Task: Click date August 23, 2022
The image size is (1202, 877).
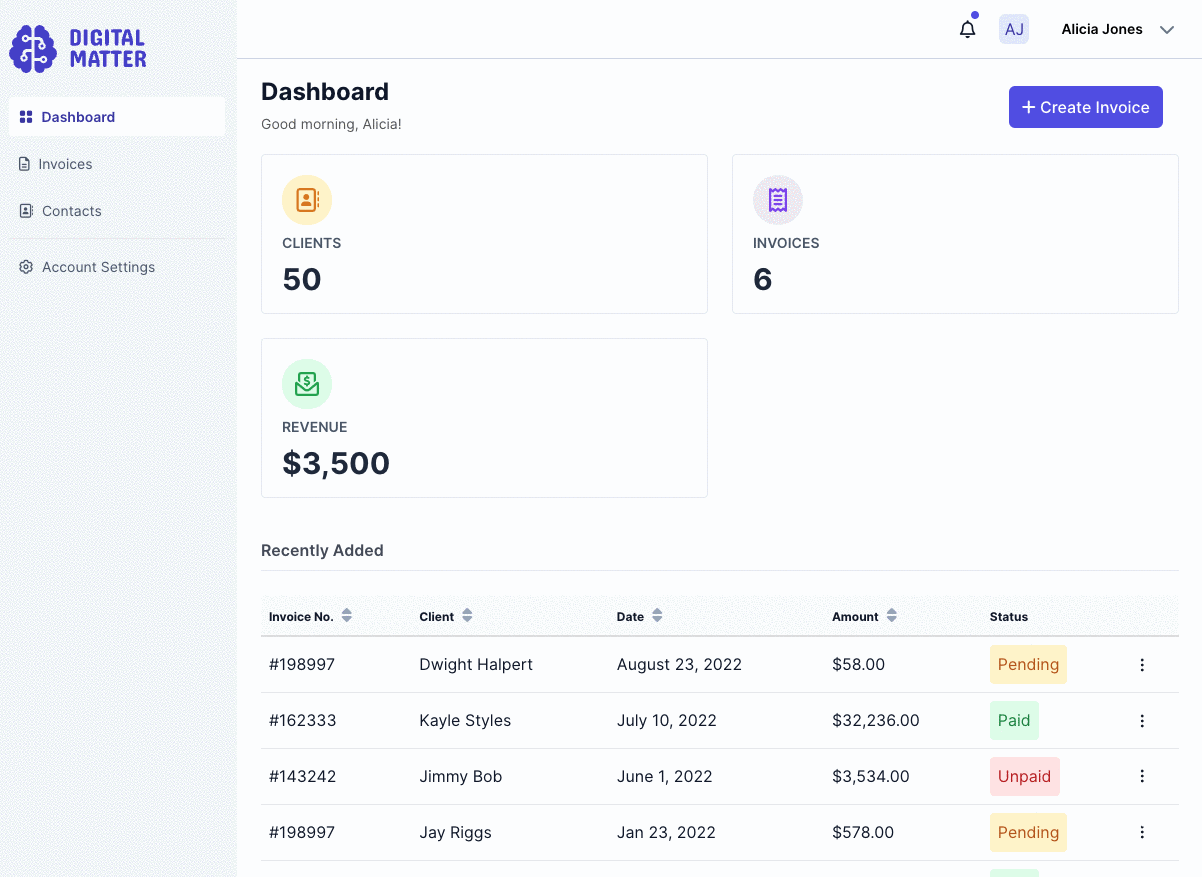Action: tap(679, 664)
